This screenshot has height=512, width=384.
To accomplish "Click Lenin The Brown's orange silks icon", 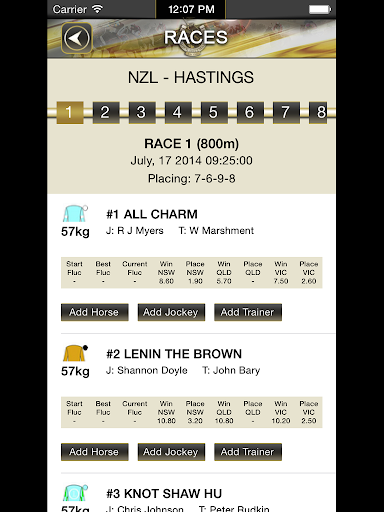I will [x=75, y=353].
